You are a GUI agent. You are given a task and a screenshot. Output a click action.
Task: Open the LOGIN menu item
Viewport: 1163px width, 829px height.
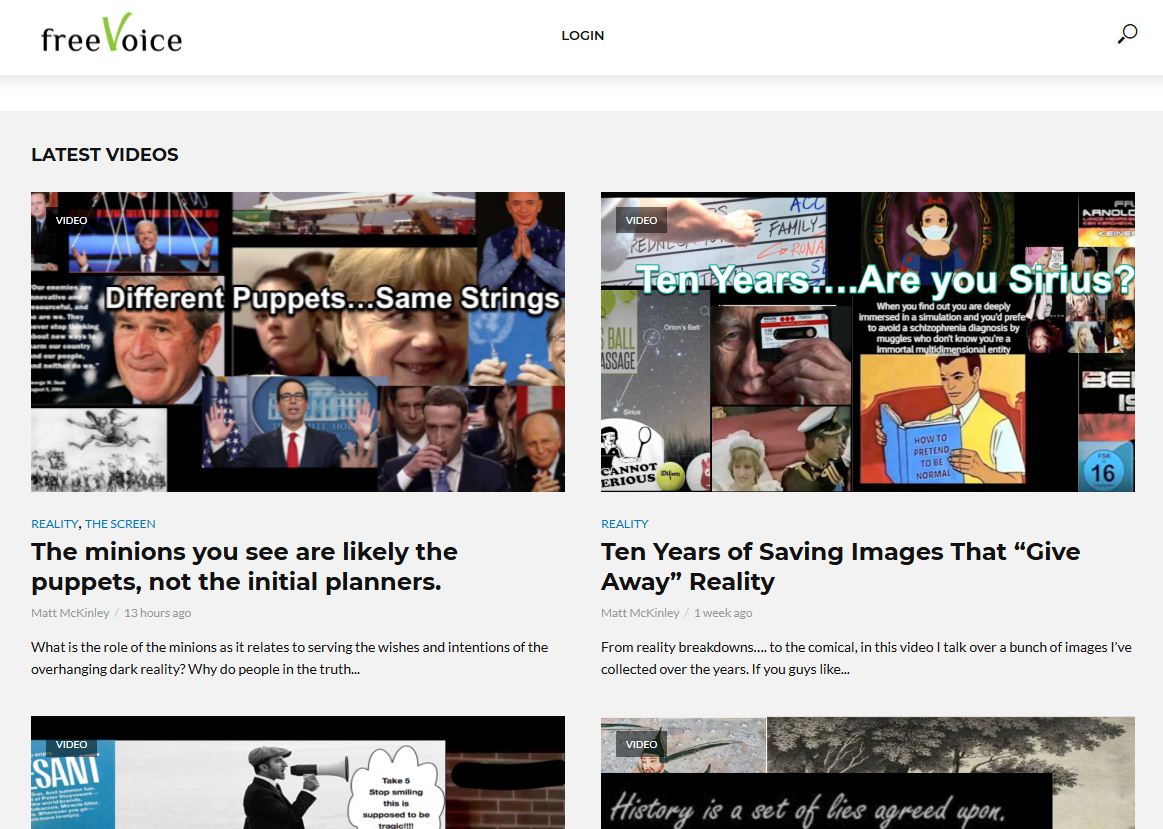click(582, 35)
